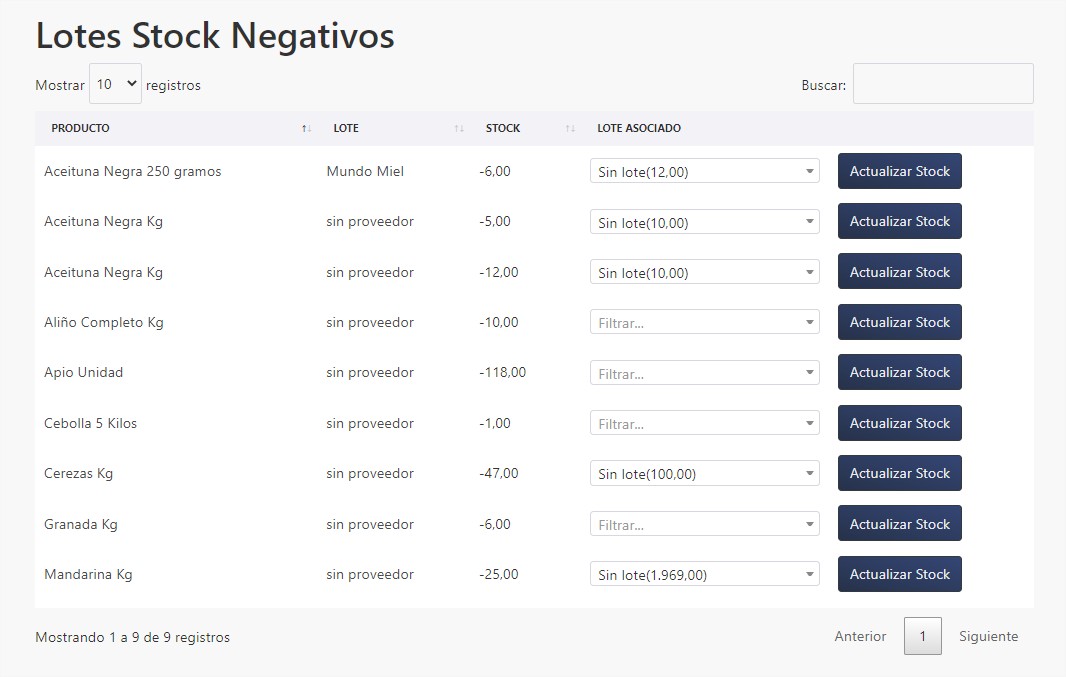Click the stock value -47,00
This screenshot has width=1066, height=677.
coord(498,473)
